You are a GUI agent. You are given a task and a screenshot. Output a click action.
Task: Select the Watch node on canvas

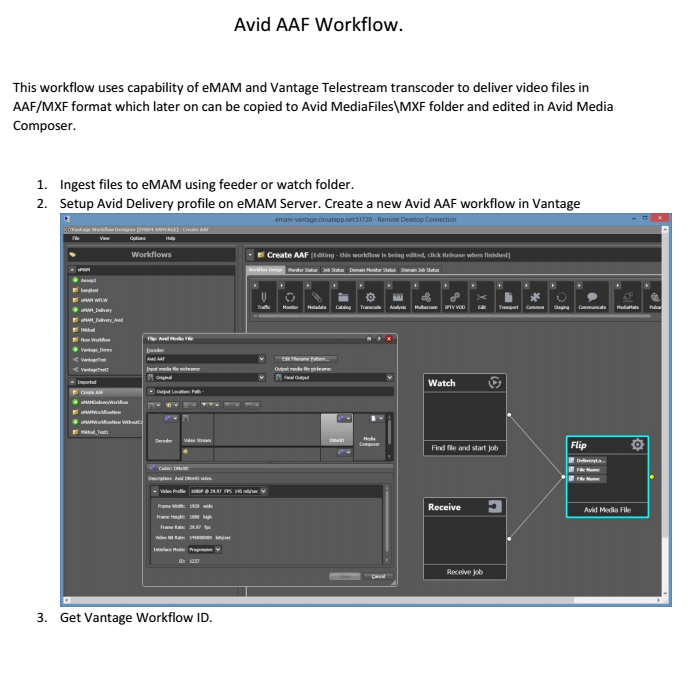465,415
